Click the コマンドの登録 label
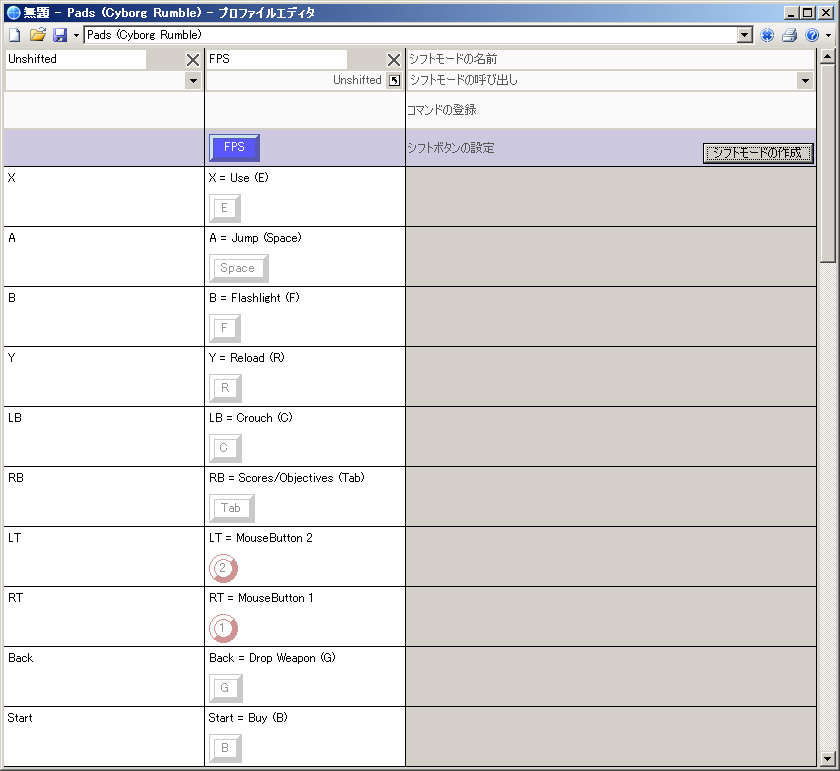840x771 pixels. [x=441, y=110]
